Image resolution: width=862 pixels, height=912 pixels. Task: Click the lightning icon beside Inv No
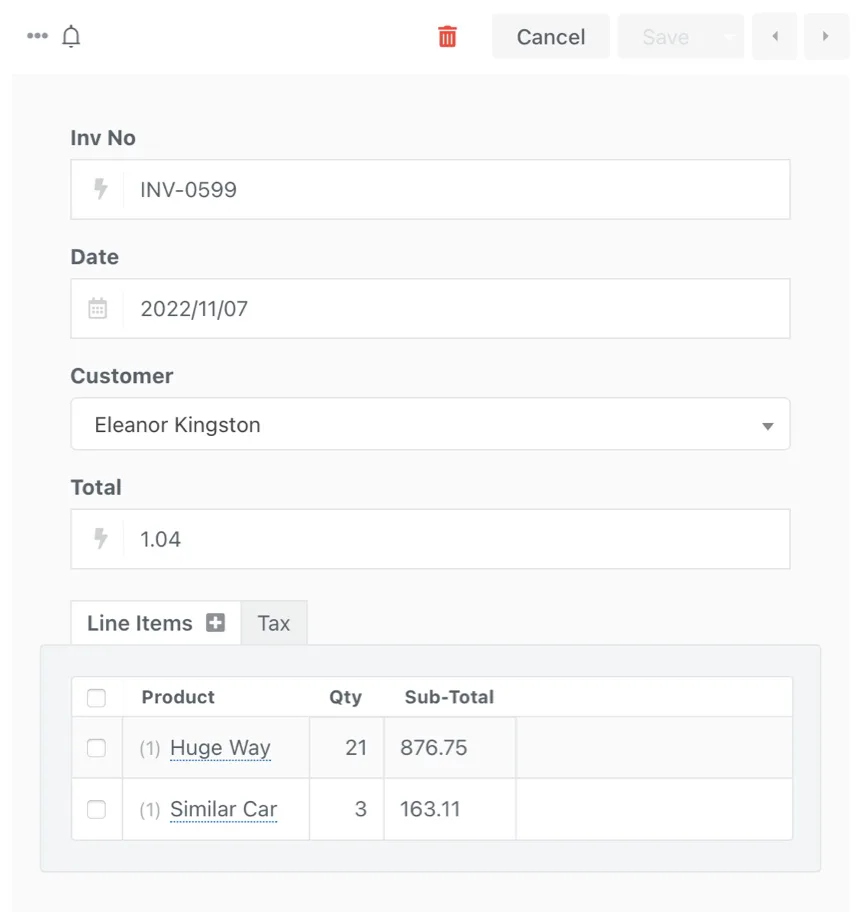click(x=99, y=189)
